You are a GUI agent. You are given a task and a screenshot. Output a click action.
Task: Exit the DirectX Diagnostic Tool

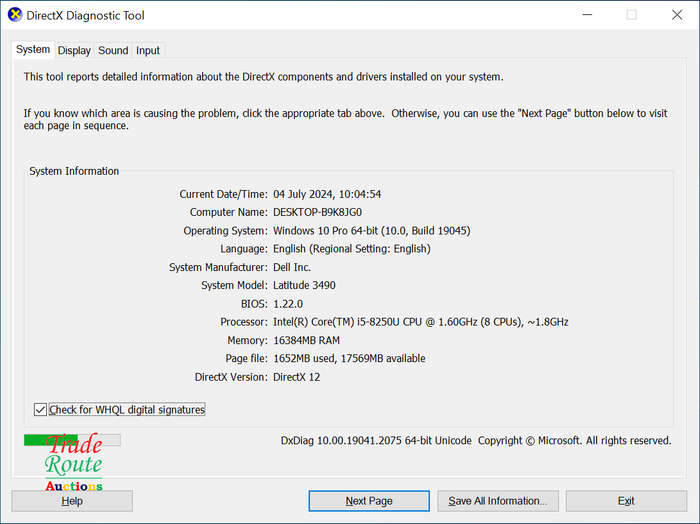point(626,501)
